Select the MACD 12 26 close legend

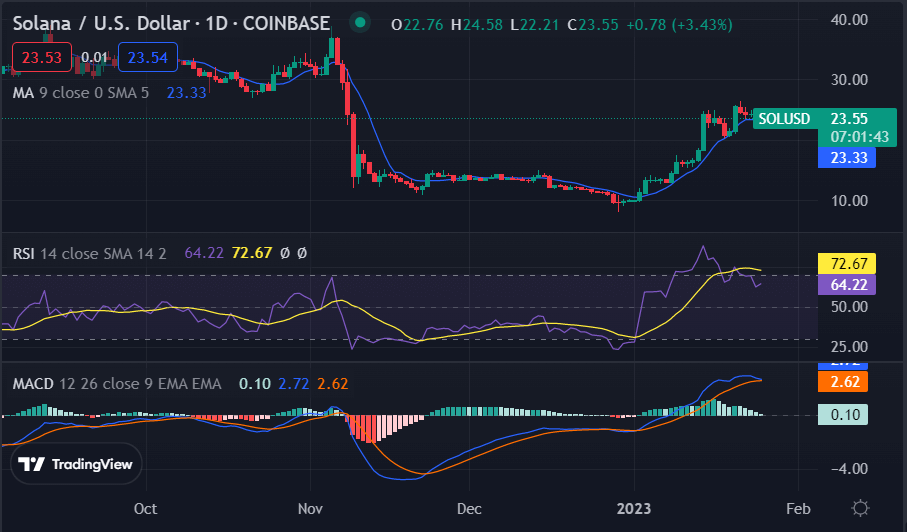(x=117, y=383)
